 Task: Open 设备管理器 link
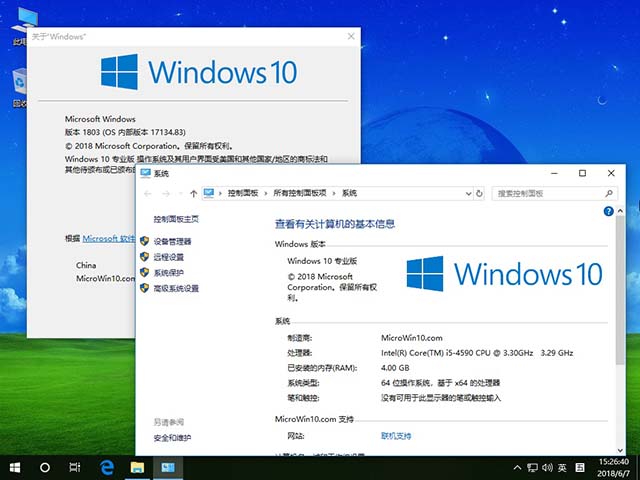point(172,242)
